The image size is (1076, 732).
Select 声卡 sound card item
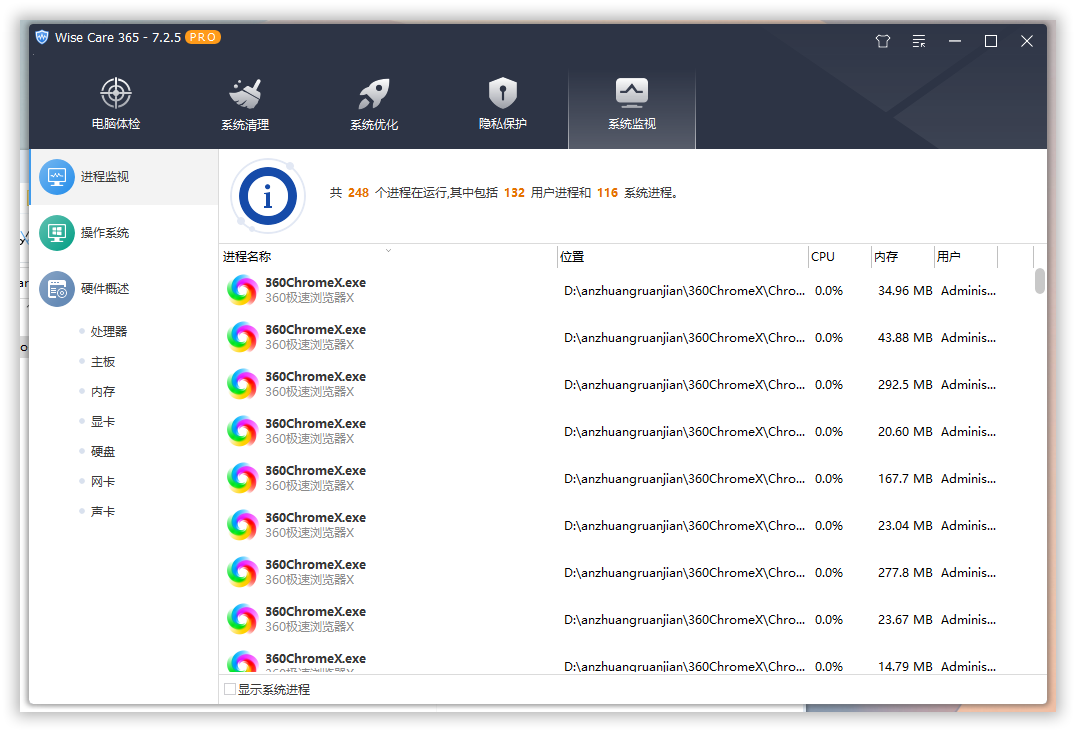pyautogui.click(x=102, y=511)
